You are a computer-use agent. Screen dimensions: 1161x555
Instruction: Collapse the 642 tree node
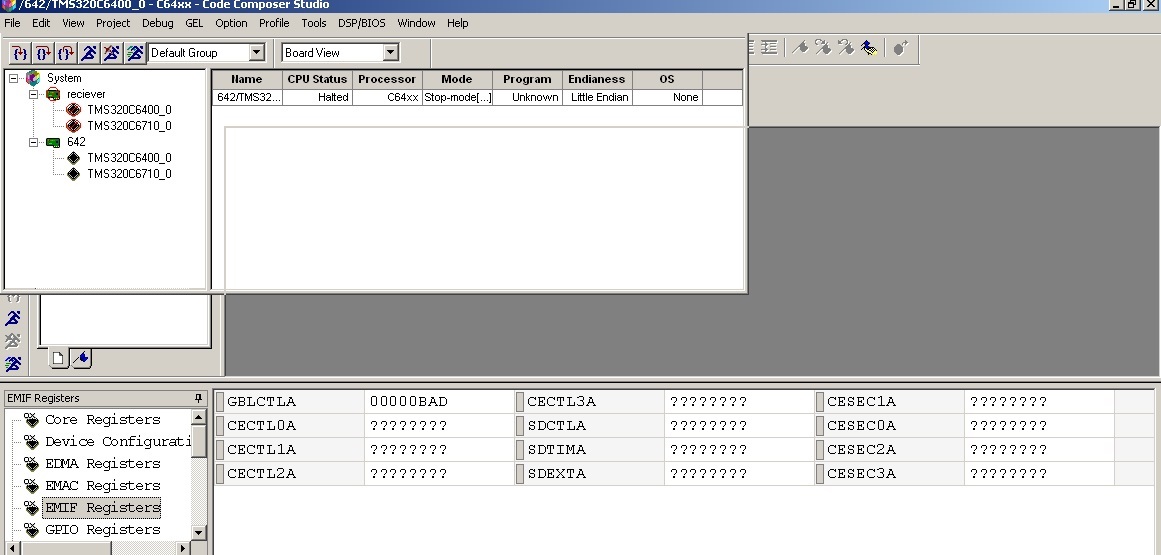[x=33, y=142]
